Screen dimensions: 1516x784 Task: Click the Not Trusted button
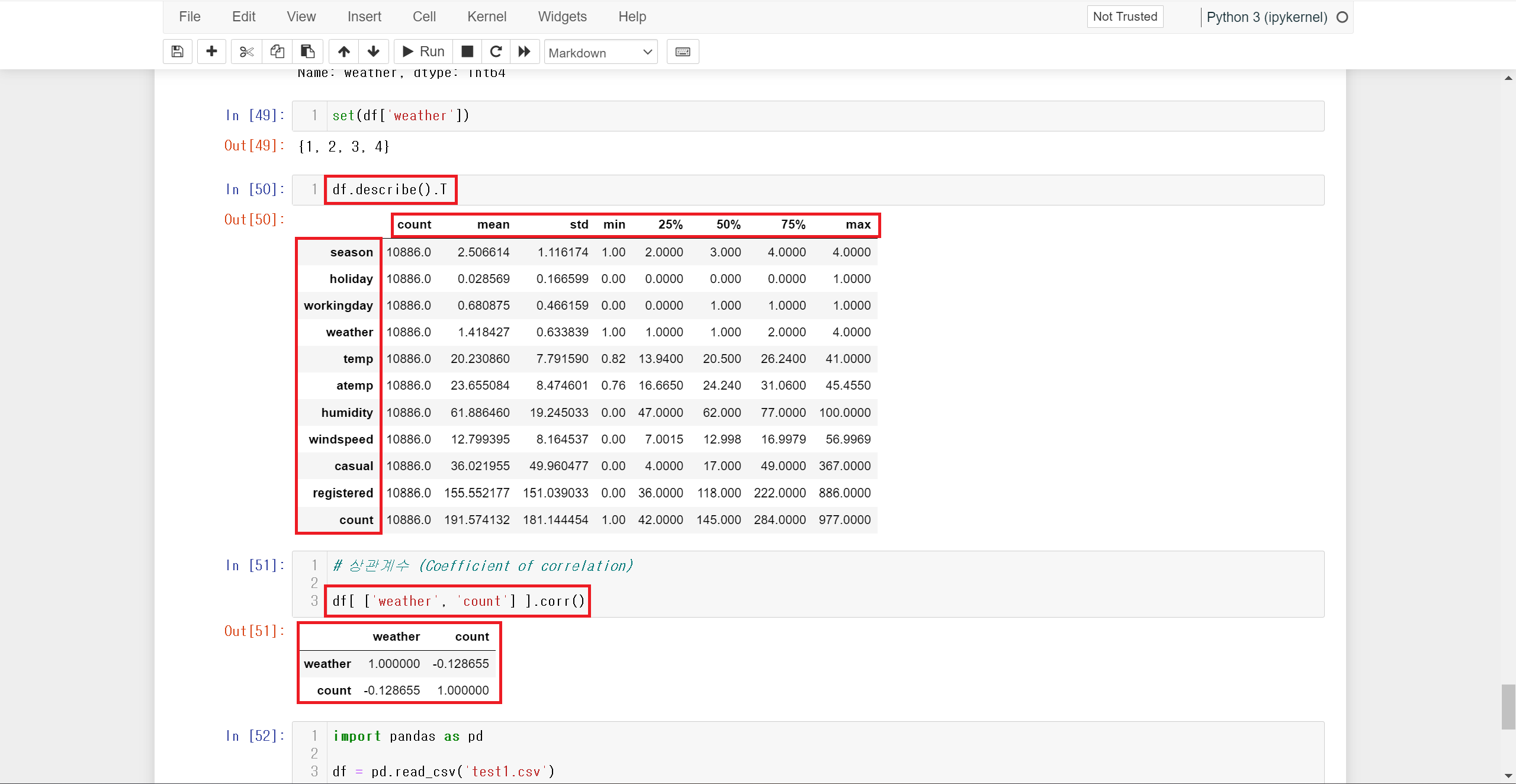(1125, 17)
